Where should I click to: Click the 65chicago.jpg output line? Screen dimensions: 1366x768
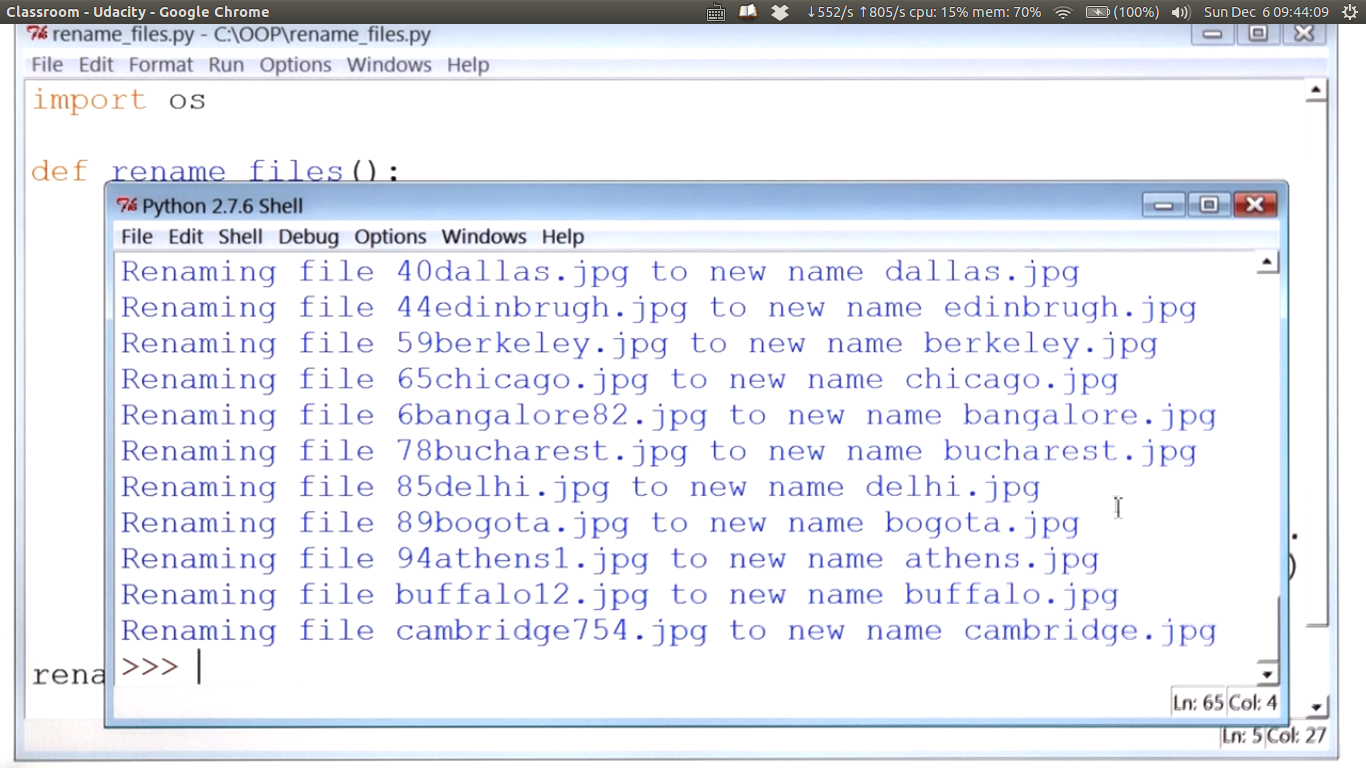click(x=620, y=380)
